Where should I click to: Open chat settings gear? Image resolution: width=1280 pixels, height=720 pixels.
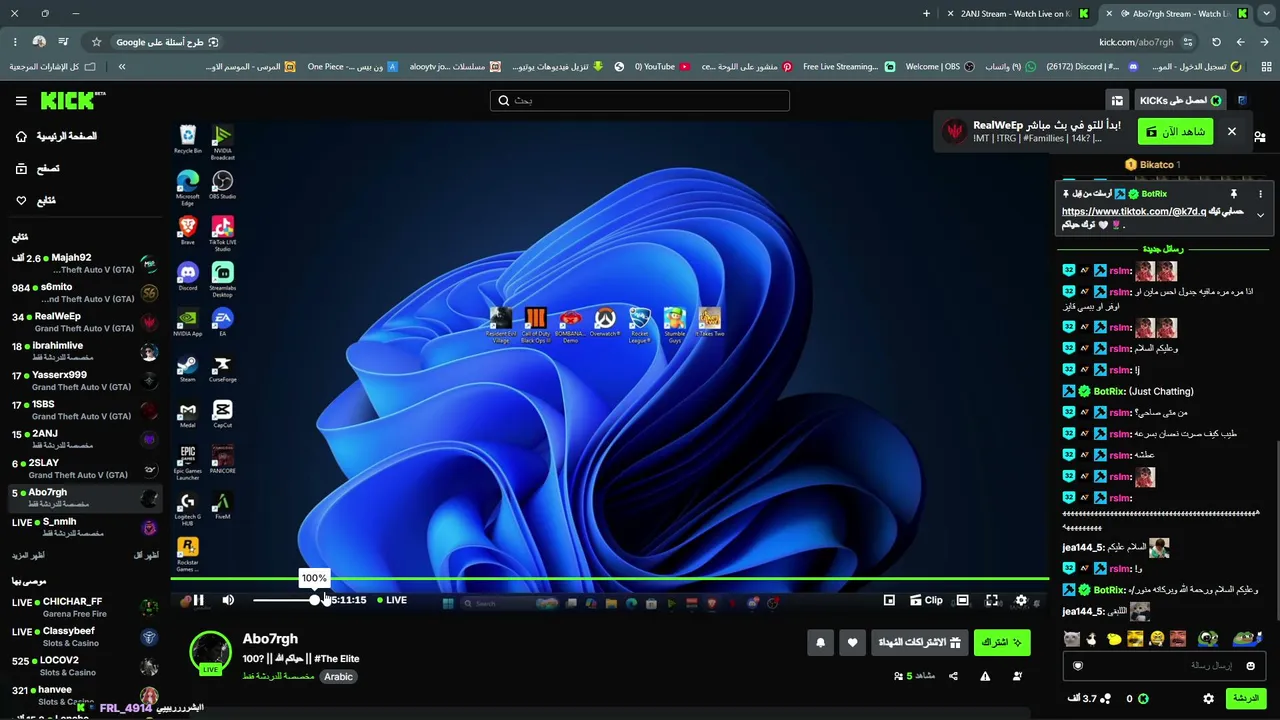[1208, 699]
